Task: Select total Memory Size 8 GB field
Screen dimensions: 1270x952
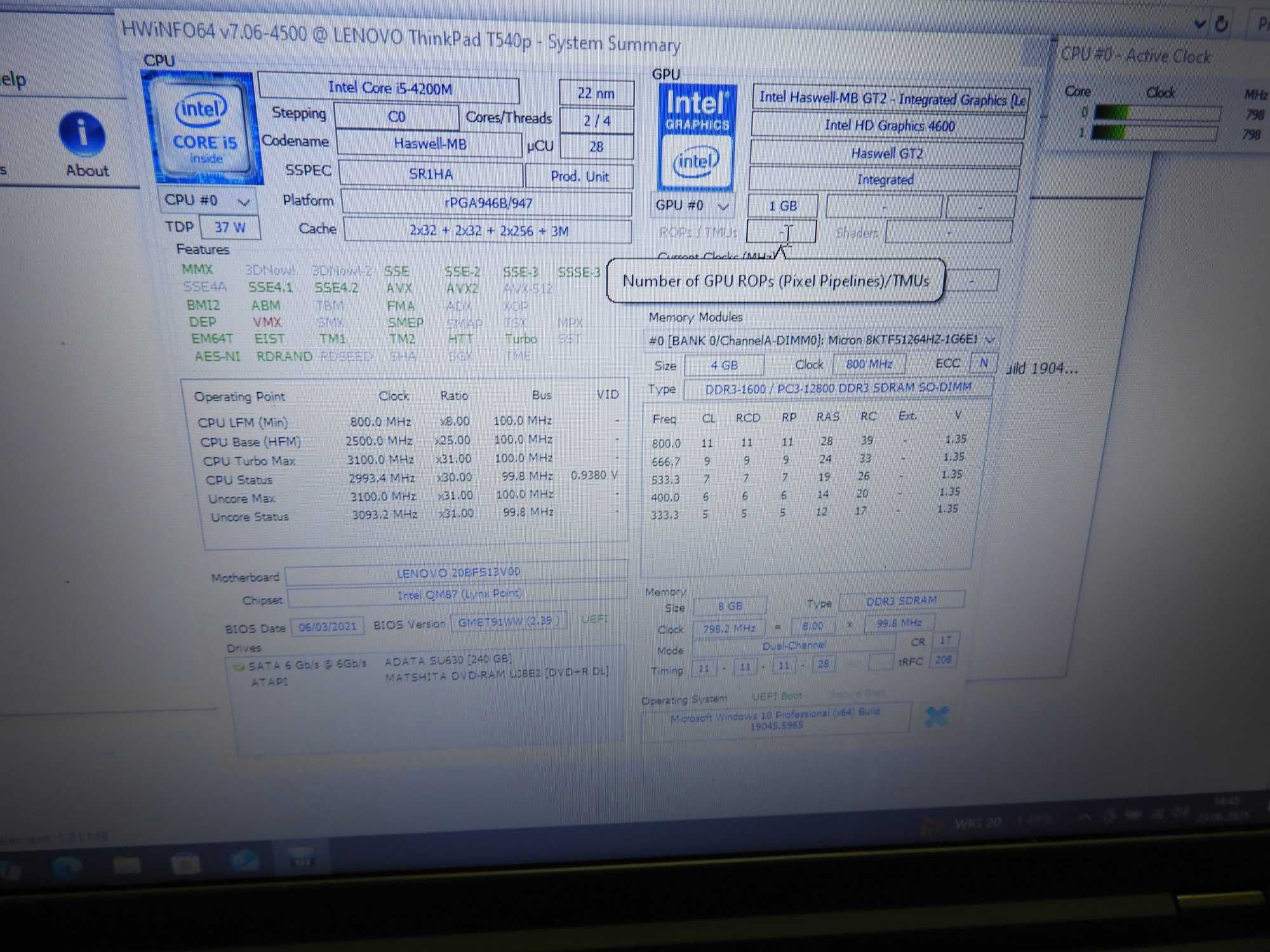Action: 730,607
